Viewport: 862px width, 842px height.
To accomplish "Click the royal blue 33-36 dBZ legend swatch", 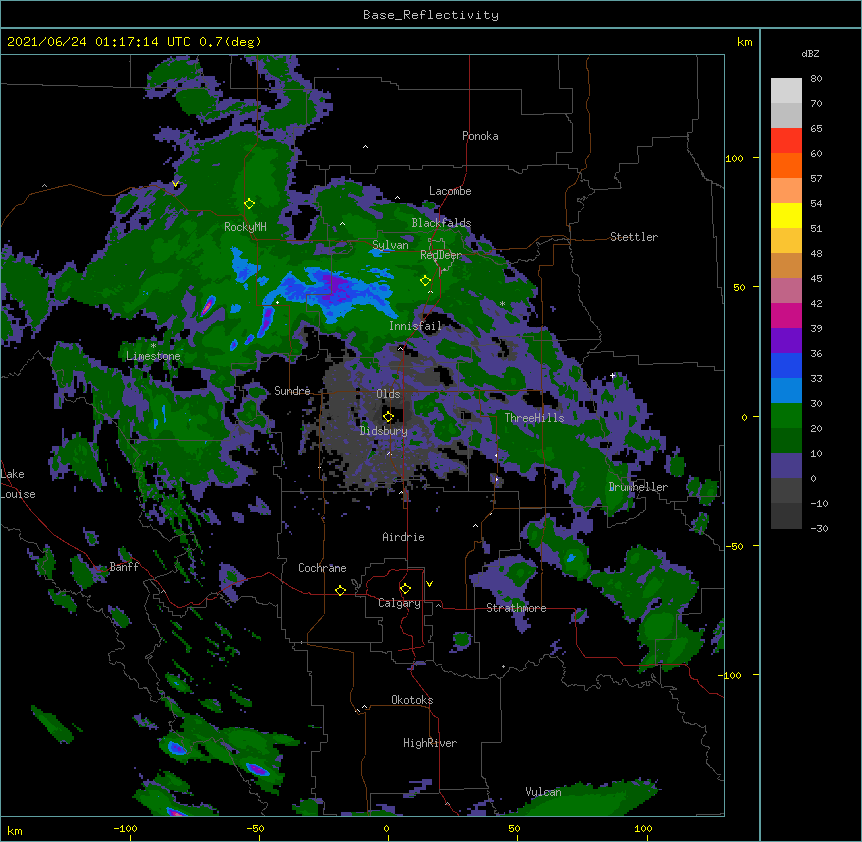I will pyautogui.click(x=786, y=365).
